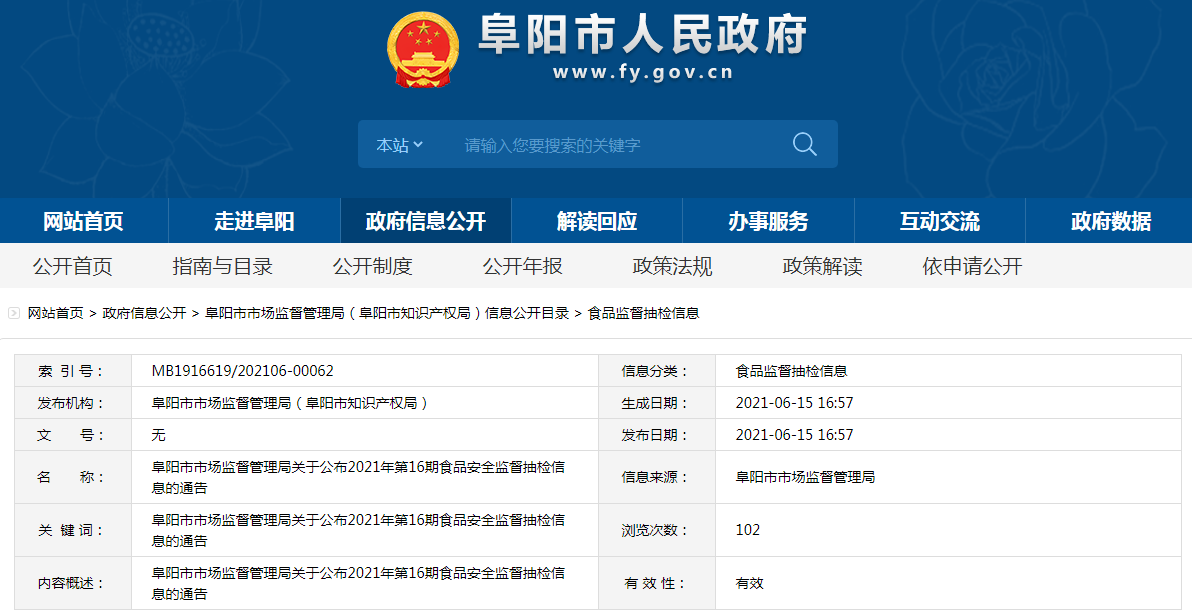
Task: Click the magnifier search icon
Action: click(x=804, y=144)
